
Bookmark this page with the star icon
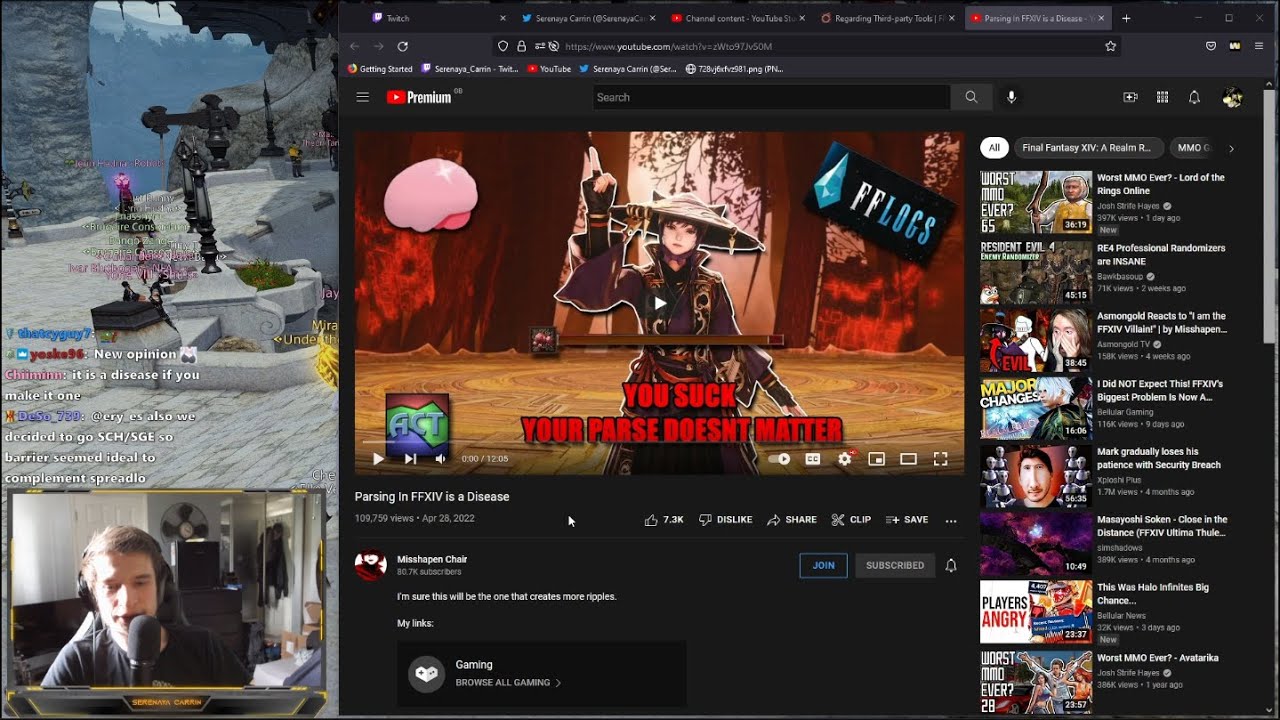coord(1110,46)
